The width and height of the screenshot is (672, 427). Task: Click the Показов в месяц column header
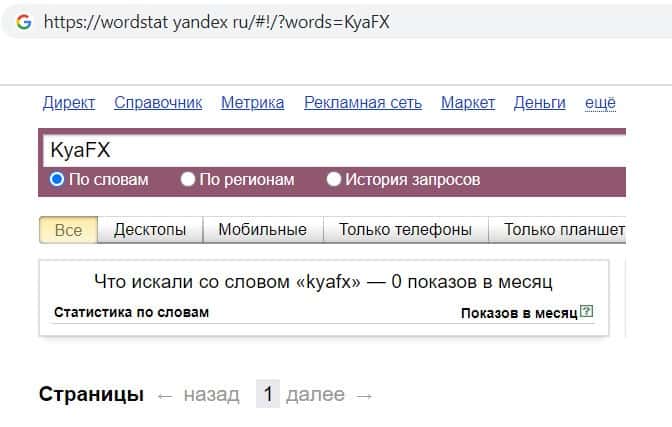pos(519,313)
